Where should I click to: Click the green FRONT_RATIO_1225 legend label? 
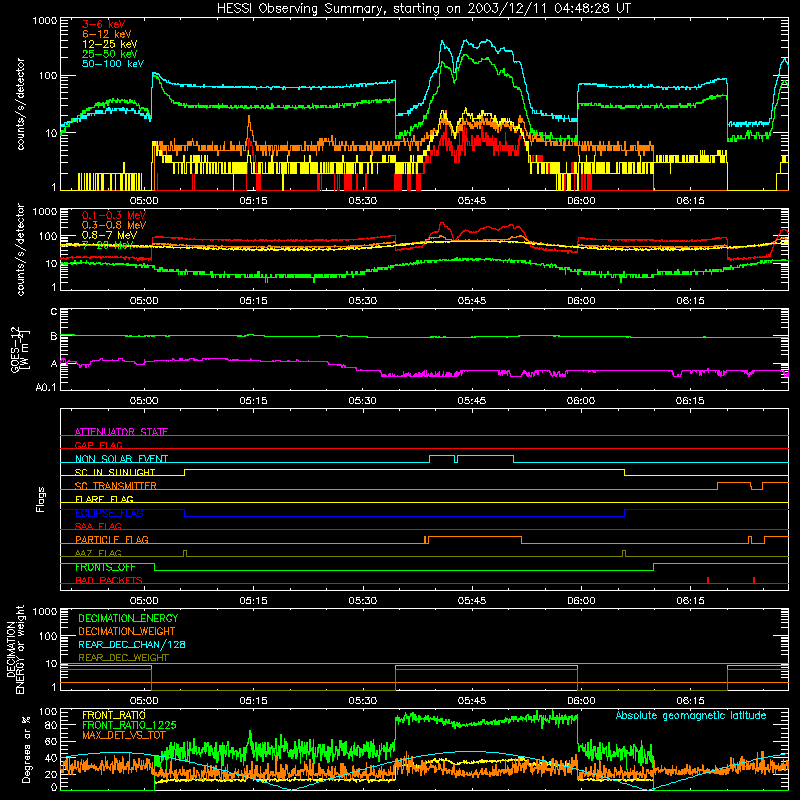(129, 725)
